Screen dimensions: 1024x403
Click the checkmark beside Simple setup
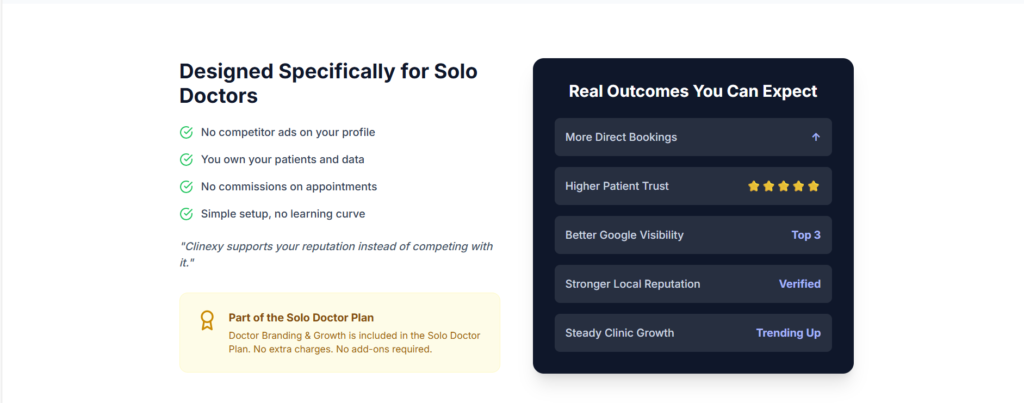(186, 213)
